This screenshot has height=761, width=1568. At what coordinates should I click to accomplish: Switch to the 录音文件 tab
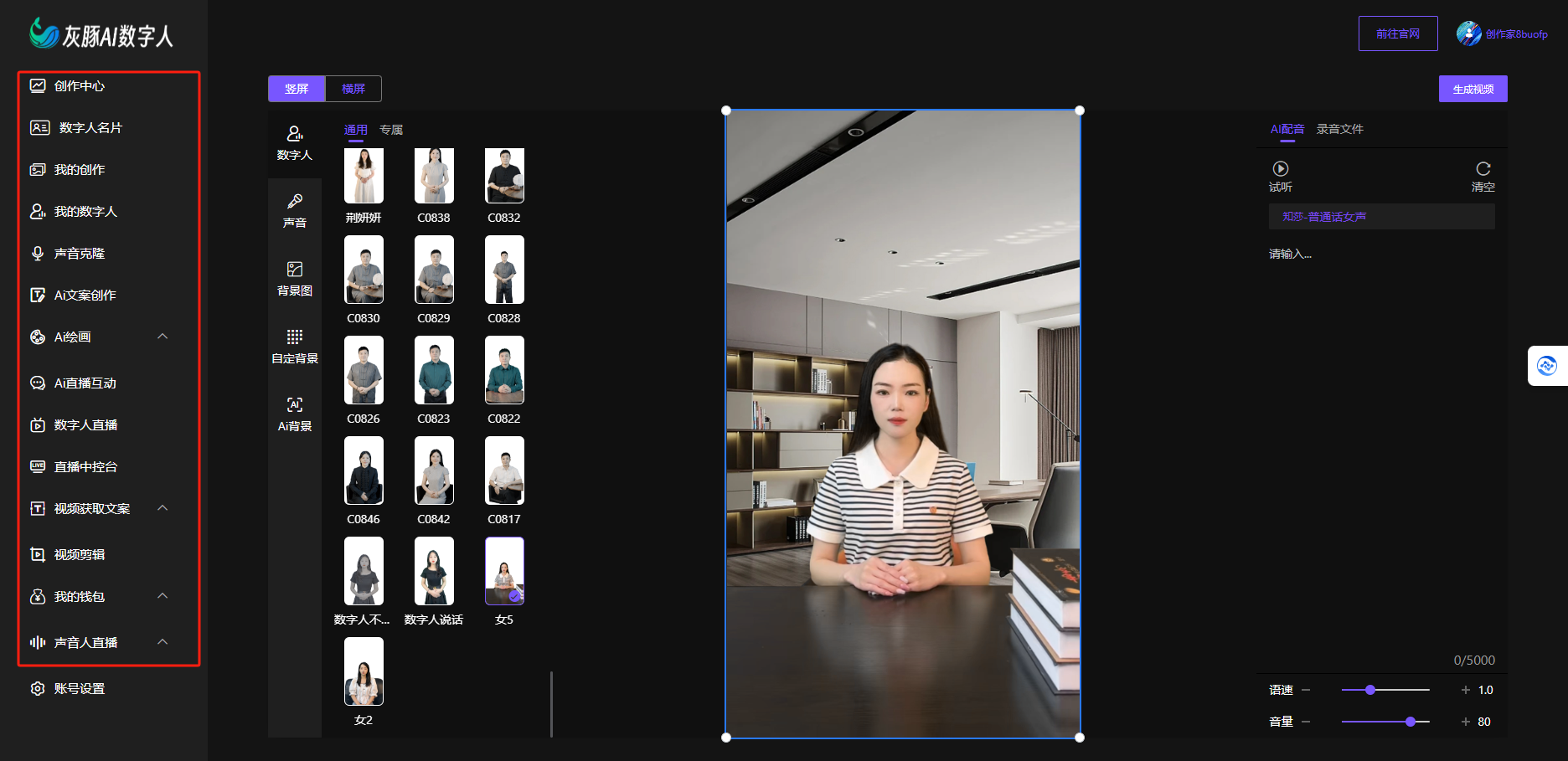coord(1339,129)
